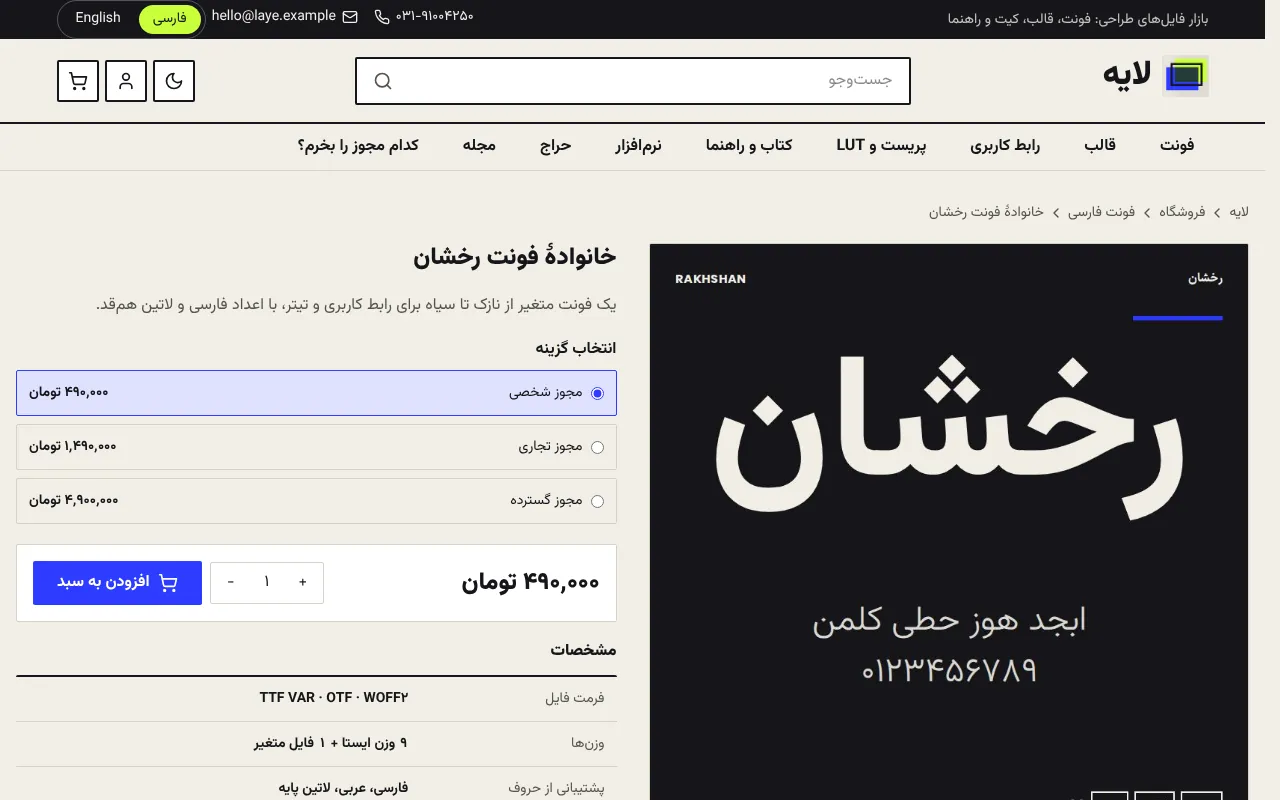Click the phone number ۰۳۱-۹۱۰۰۴۲۵۰
The image size is (1280, 800).
click(435, 17)
